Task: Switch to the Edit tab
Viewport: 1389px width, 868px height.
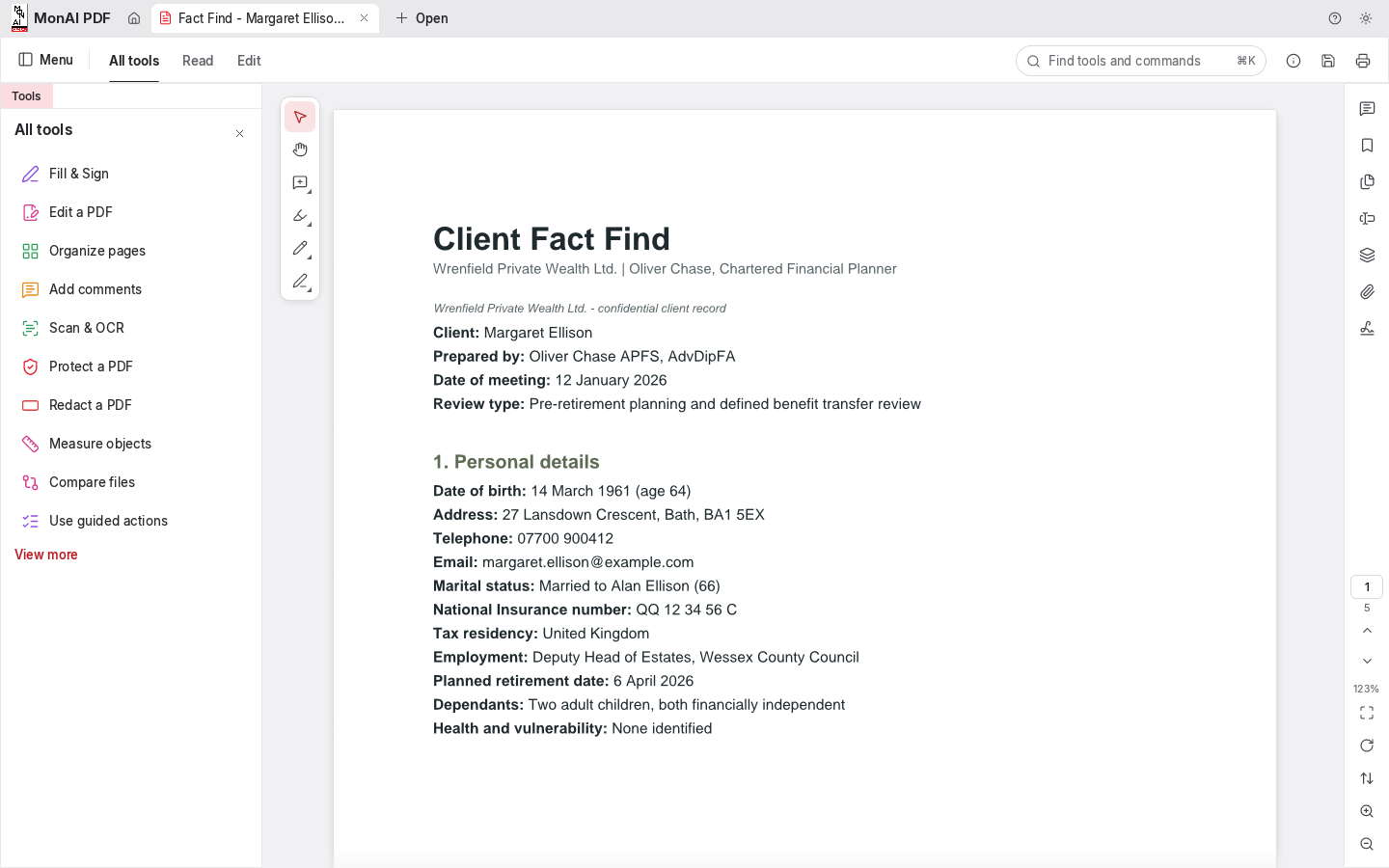Action: click(x=249, y=61)
